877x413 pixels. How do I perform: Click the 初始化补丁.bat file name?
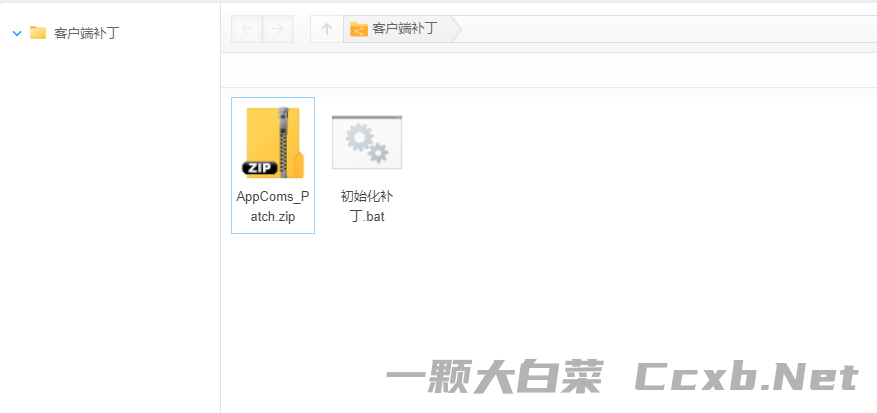click(x=367, y=206)
